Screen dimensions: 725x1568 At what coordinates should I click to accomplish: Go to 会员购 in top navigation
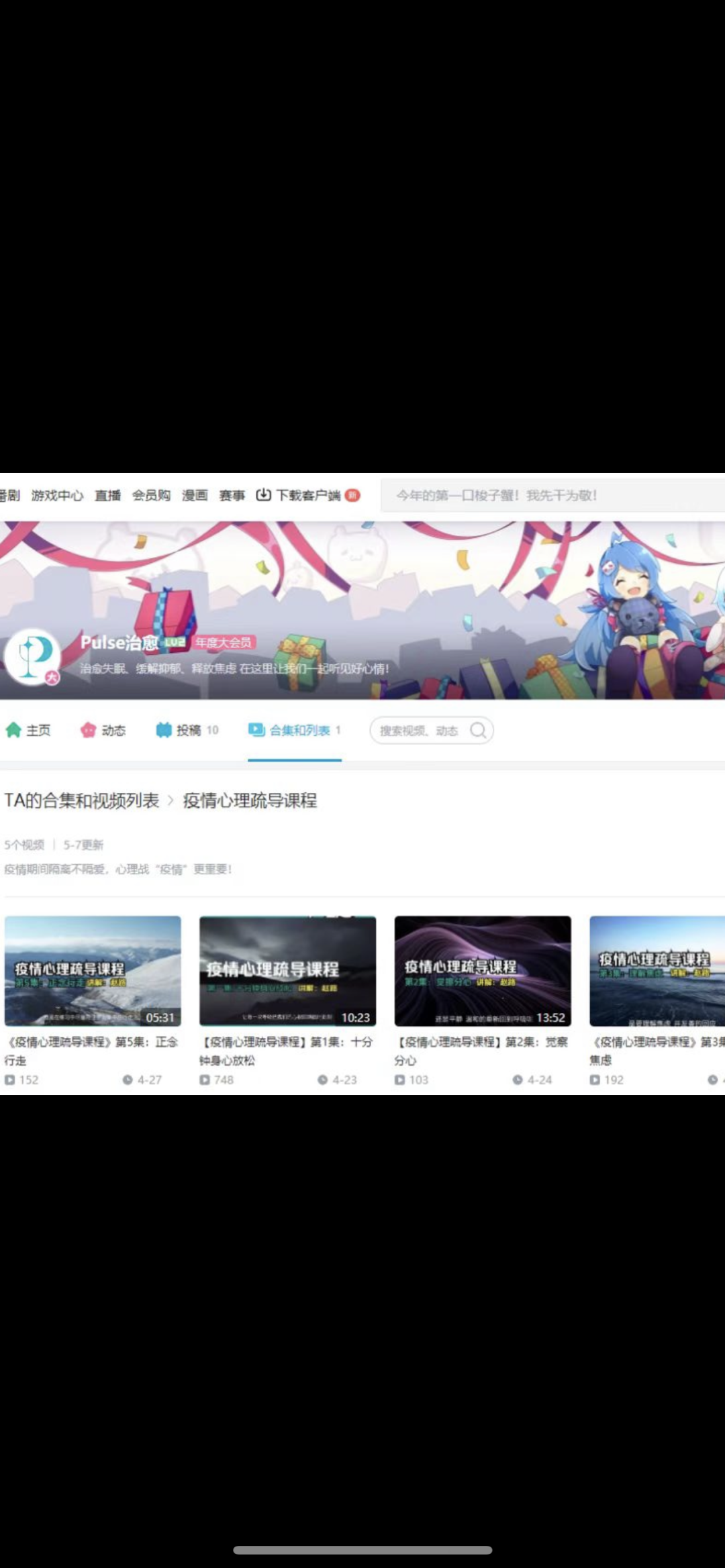point(151,495)
